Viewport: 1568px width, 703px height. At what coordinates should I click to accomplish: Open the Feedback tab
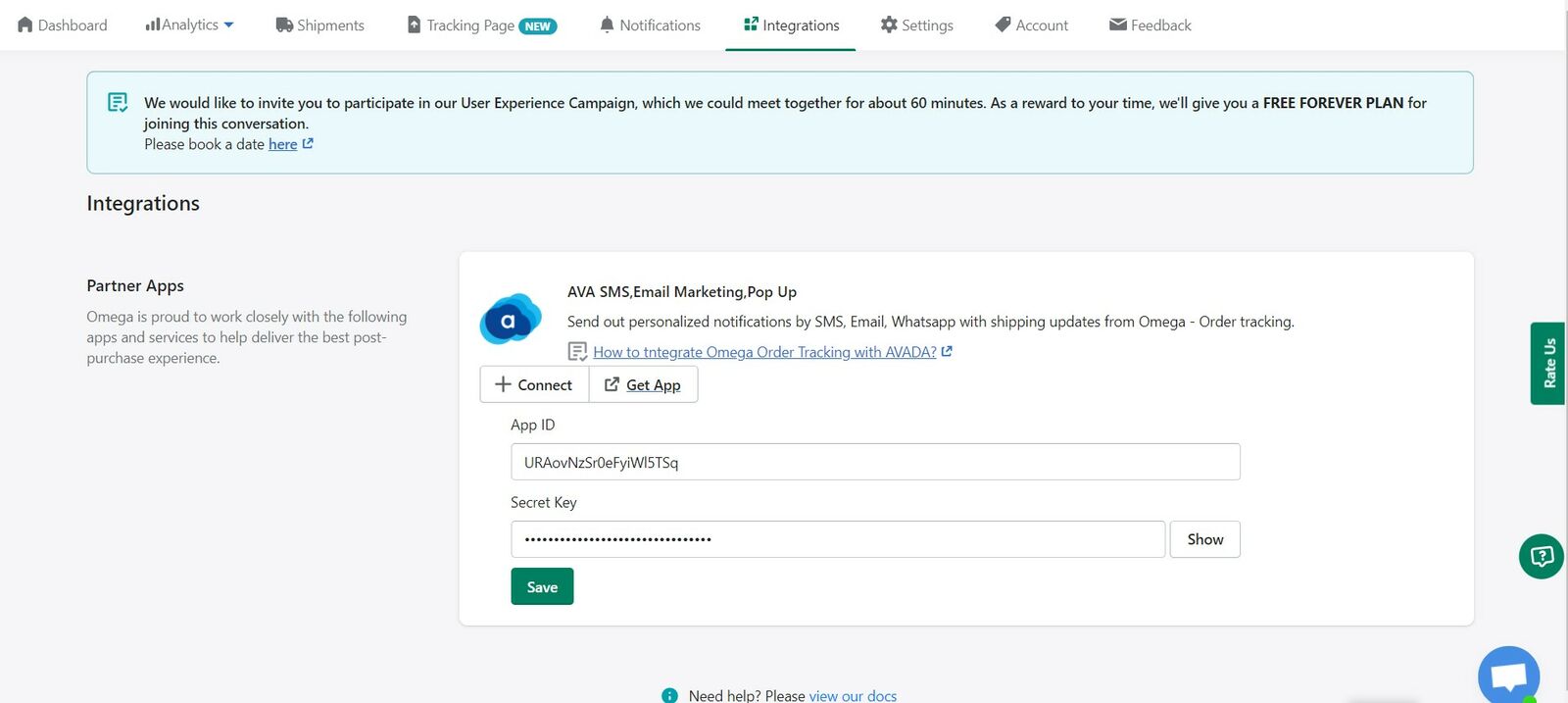(x=1150, y=25)
